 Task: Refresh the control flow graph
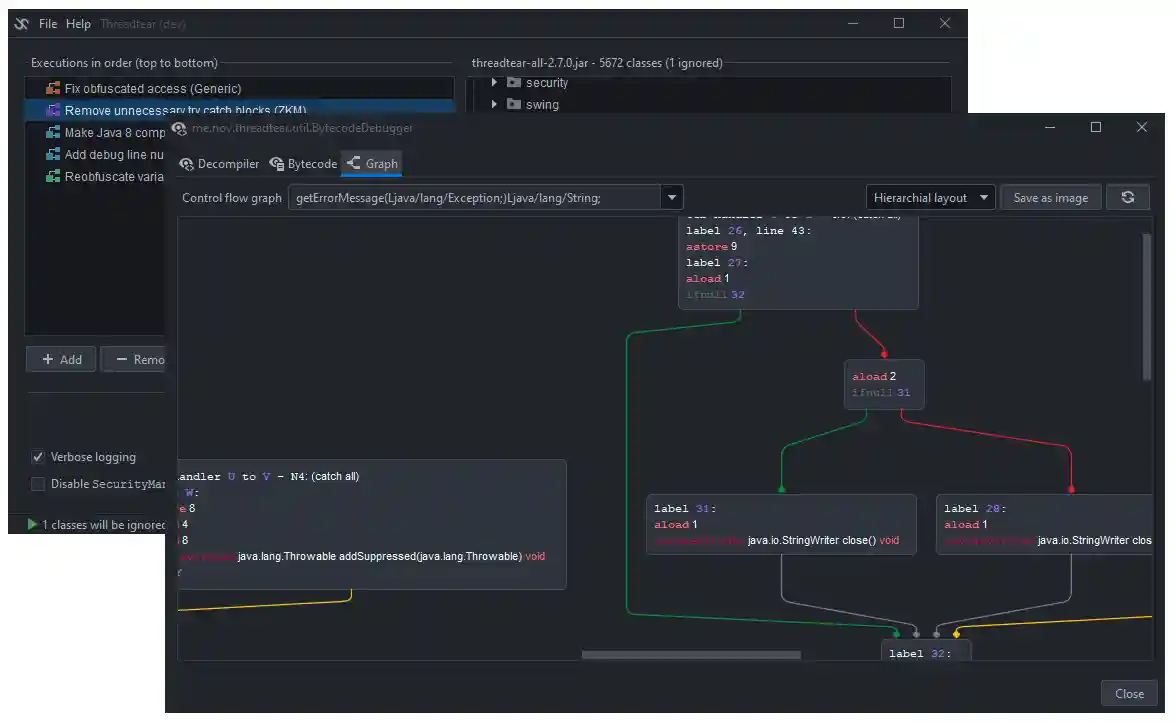pos(1128,197)
